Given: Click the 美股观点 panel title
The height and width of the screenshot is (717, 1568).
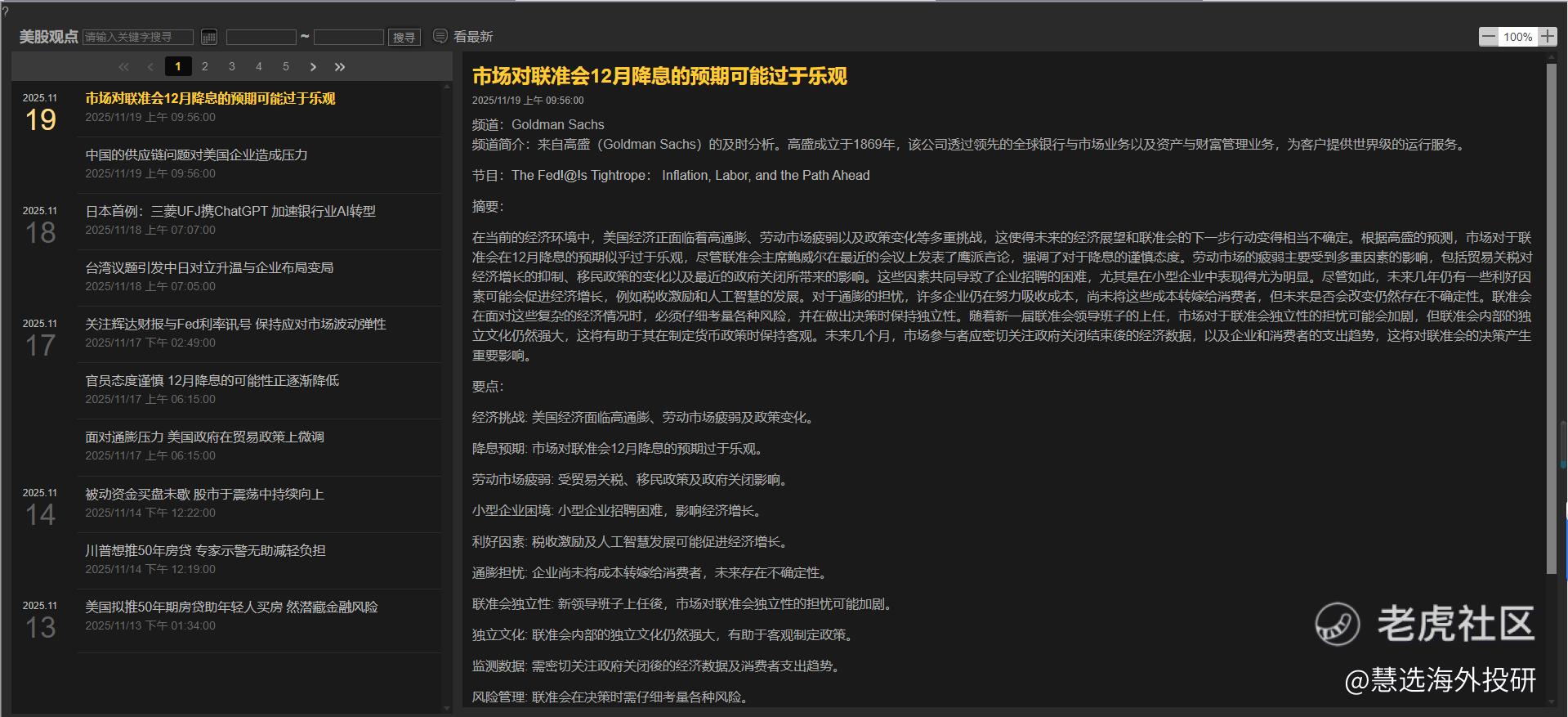Looking at the screenshot, I should tap(49, 37).
